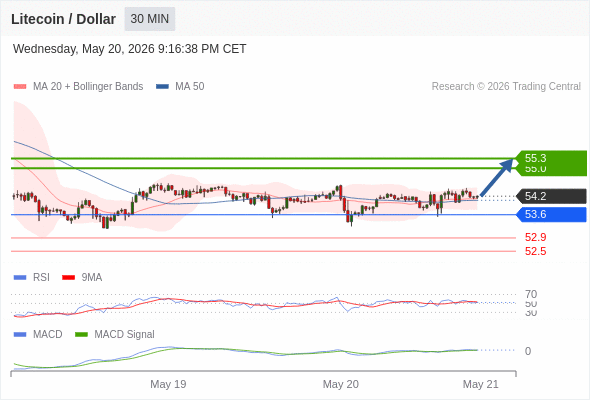
Task: Open the Research Trading Central copyright link
Action: [506, 87]
